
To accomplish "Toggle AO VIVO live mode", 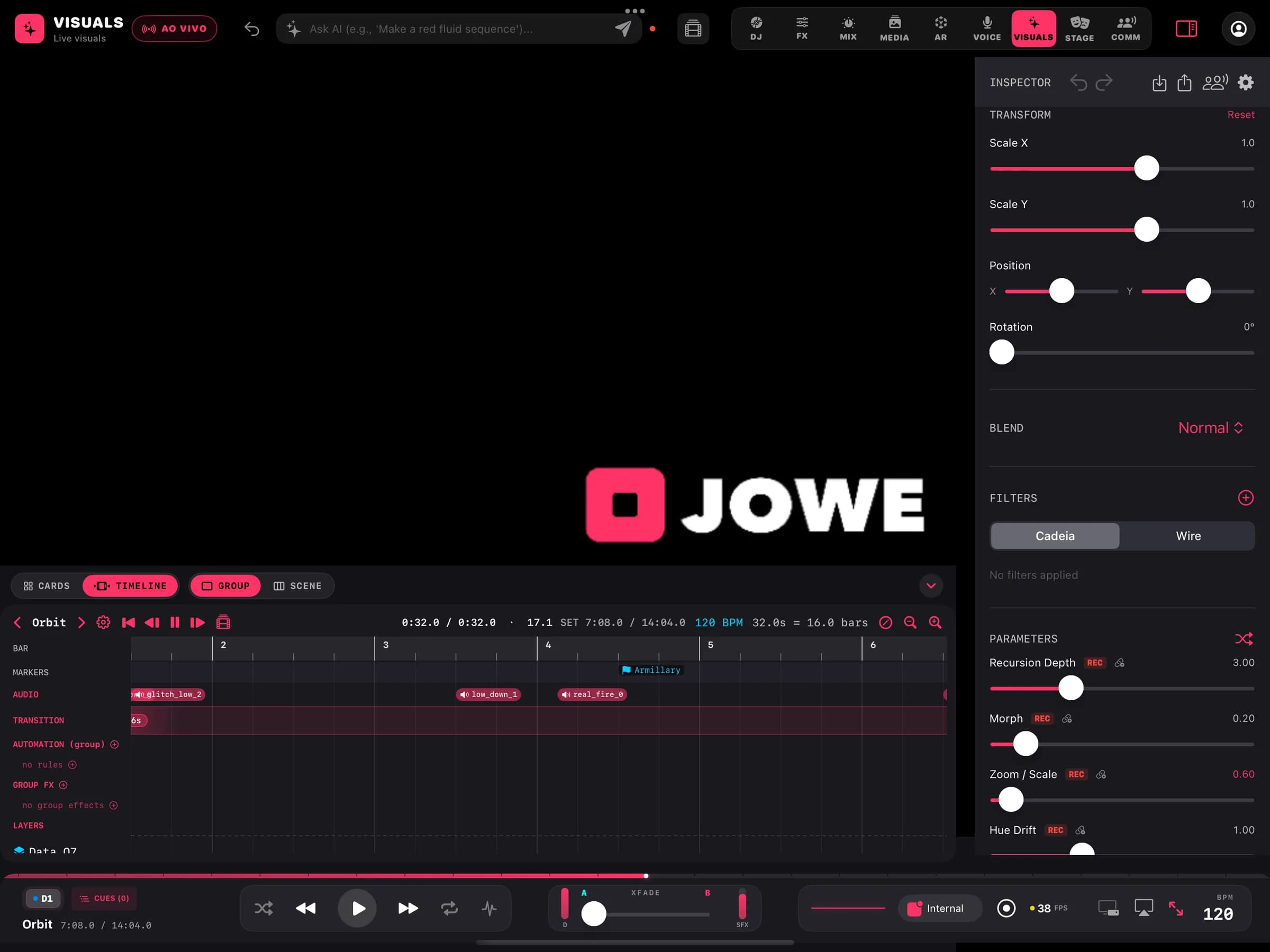I will [174, 29].
